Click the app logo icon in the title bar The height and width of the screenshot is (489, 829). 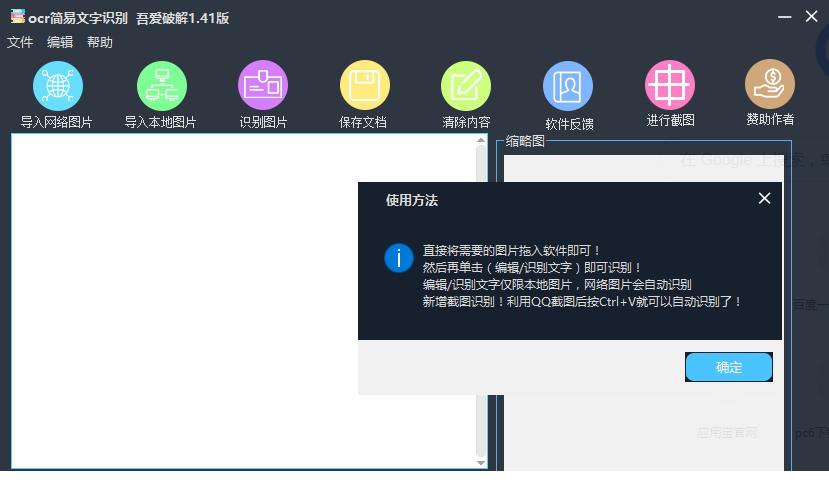pos(17,16)
